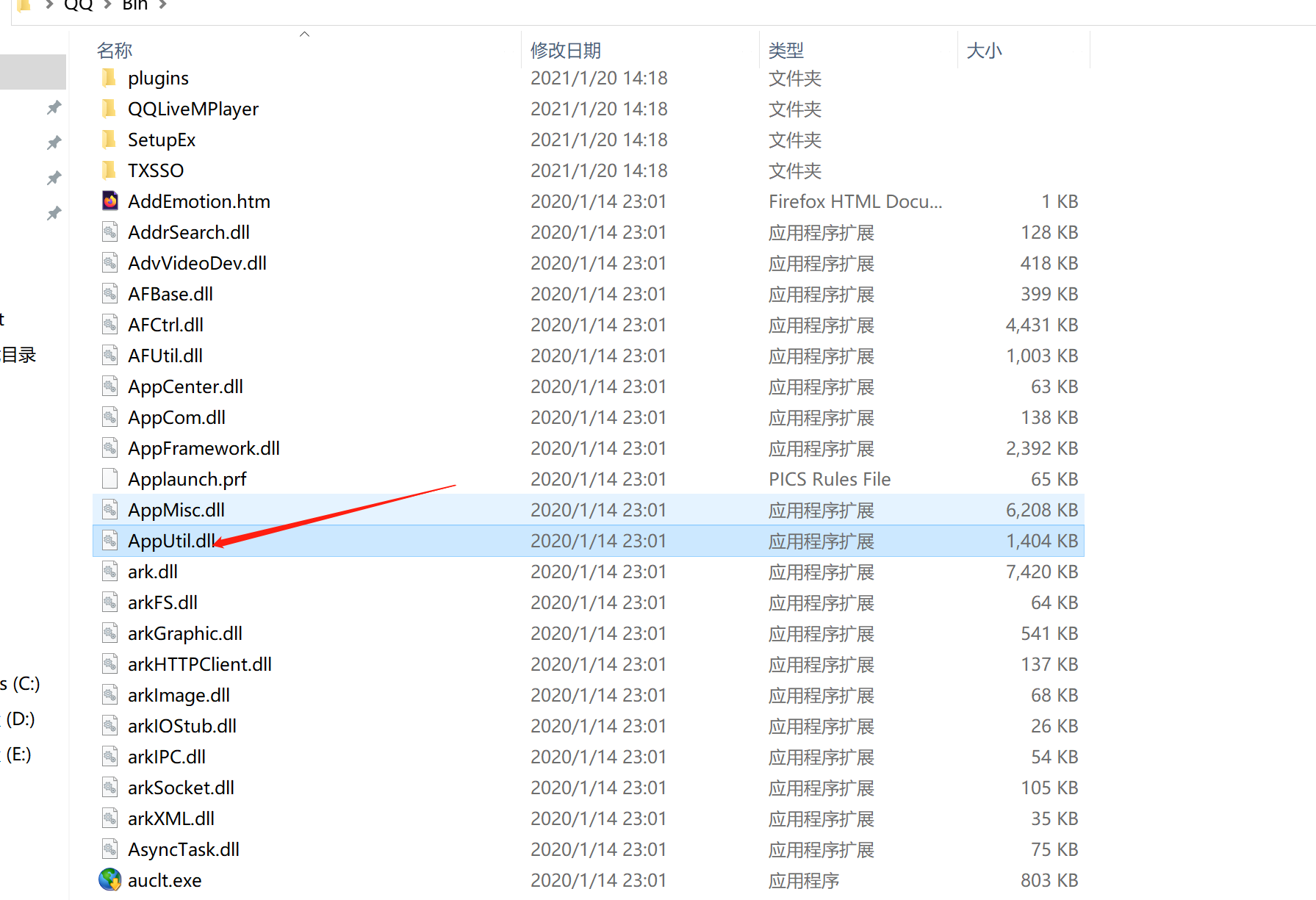Click the arkIOStub.dll file icon
Screen dimensions: 1316x900
click(110, 726)
